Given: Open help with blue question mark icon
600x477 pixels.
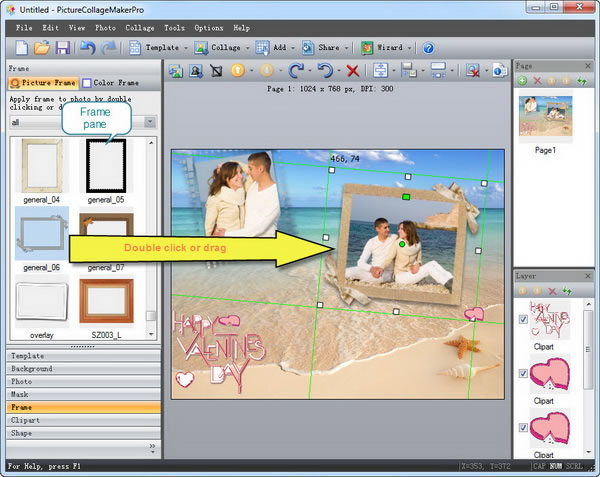Looking at the screenshot, I should pos(428,48).
